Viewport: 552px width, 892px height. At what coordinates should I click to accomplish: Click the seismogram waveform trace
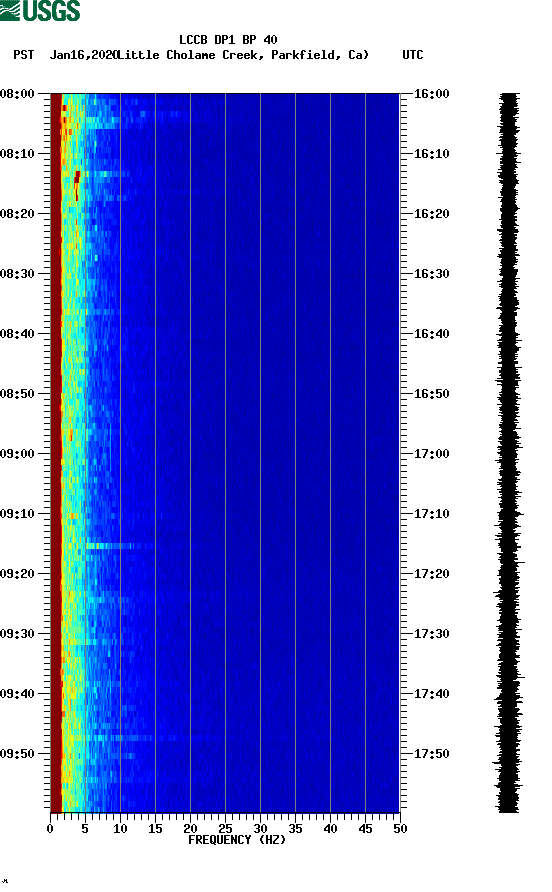509,453
